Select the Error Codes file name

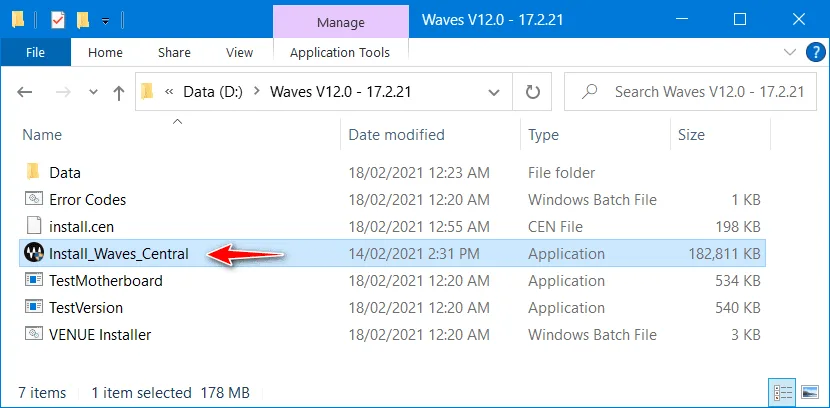pos(87,200)
